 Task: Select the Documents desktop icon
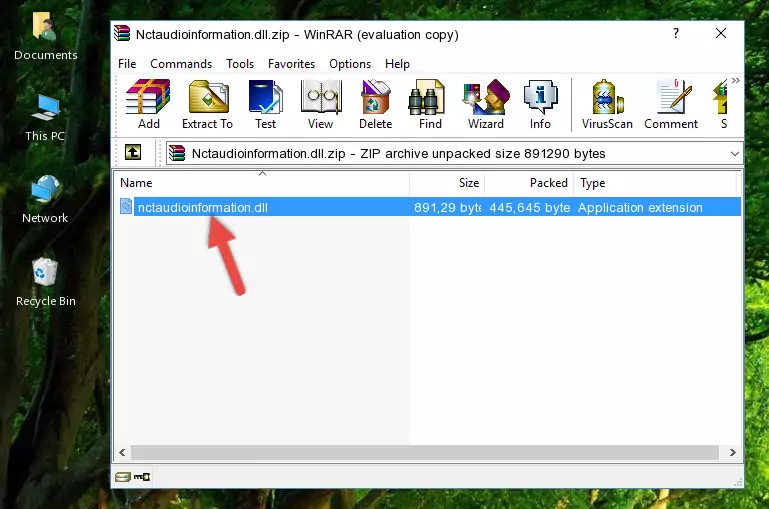coord(46,37)
